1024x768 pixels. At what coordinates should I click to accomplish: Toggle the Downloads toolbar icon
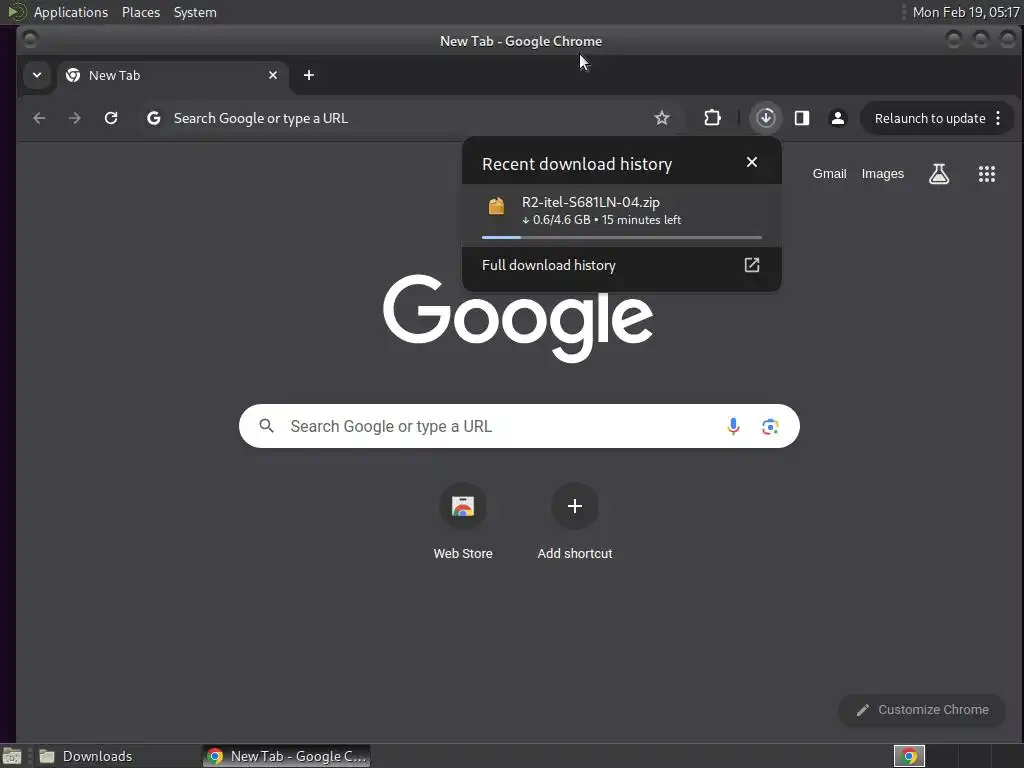click(x=766, y=118)
